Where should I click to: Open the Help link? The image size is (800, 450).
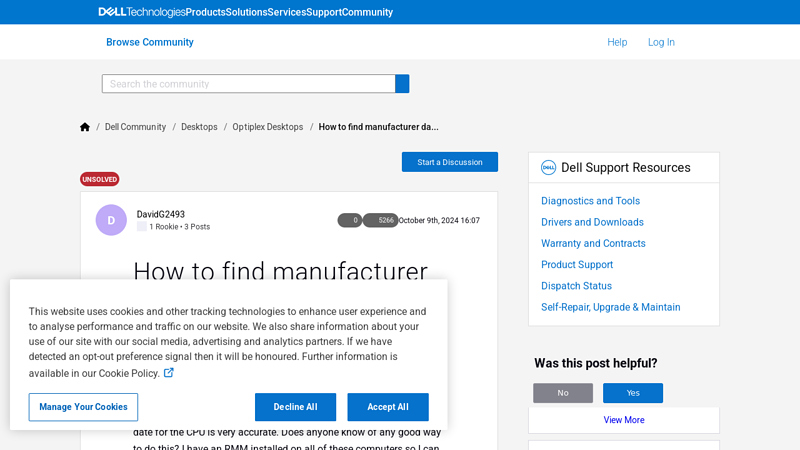[617, 42]
